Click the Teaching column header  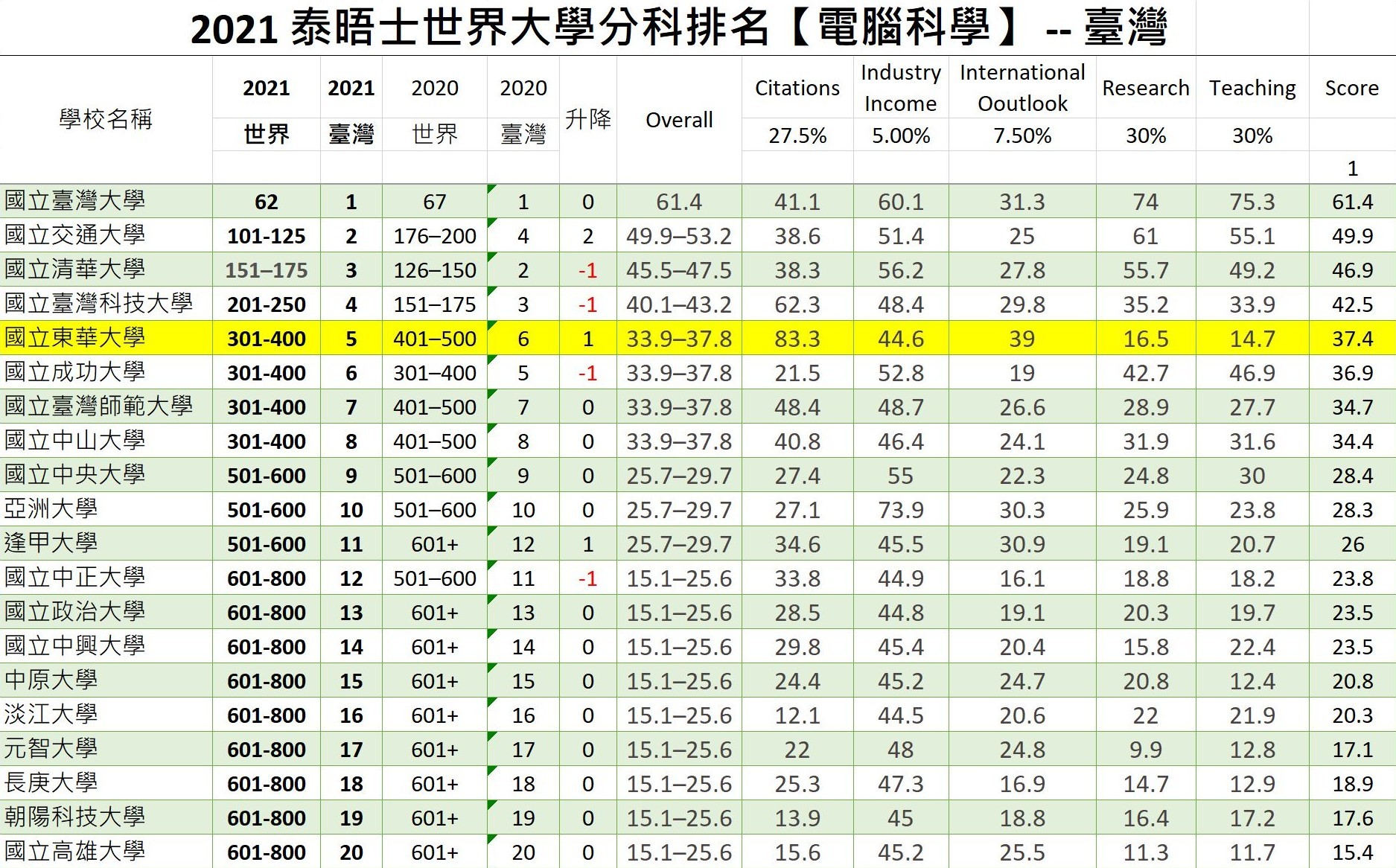point(1252,88)
